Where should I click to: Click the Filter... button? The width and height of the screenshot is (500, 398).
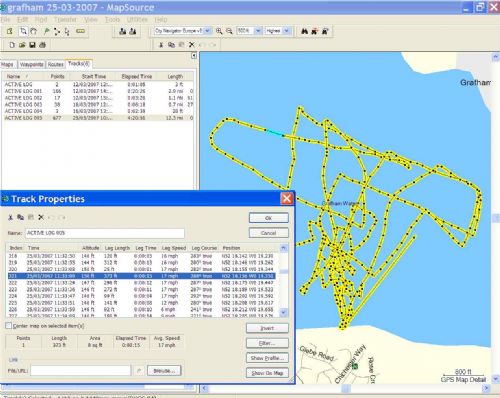point(267,343)
